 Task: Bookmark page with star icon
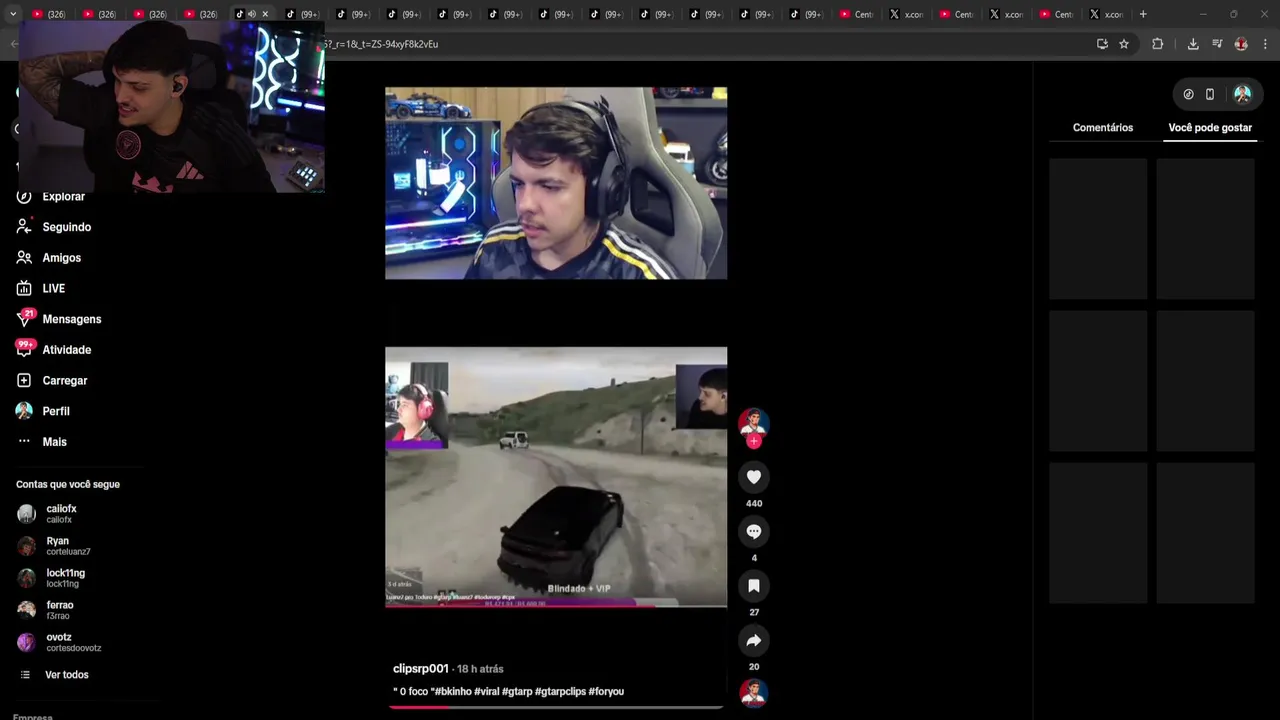1124,44
